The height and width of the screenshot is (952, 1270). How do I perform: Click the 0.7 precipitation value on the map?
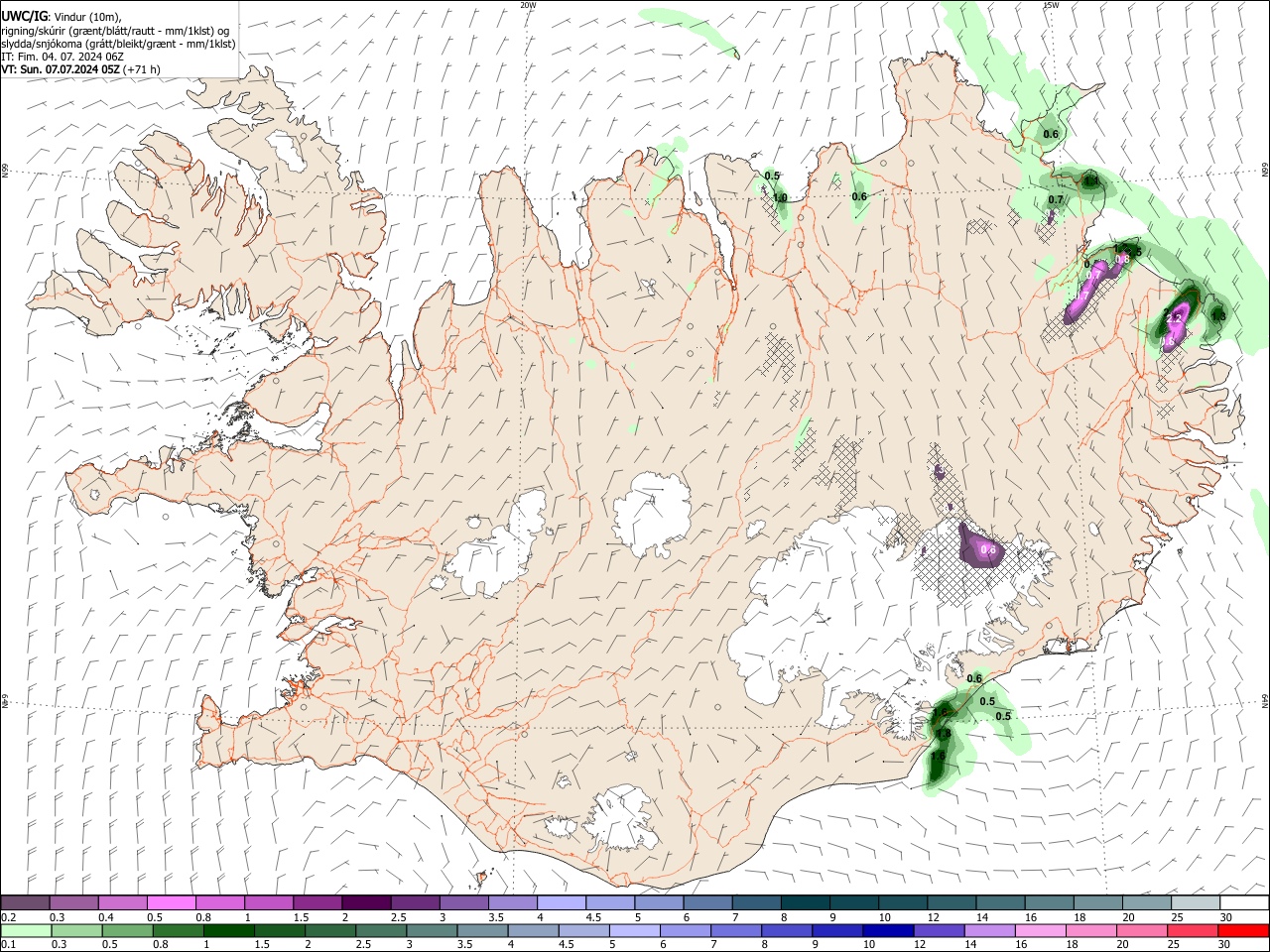click(1056, 199)
